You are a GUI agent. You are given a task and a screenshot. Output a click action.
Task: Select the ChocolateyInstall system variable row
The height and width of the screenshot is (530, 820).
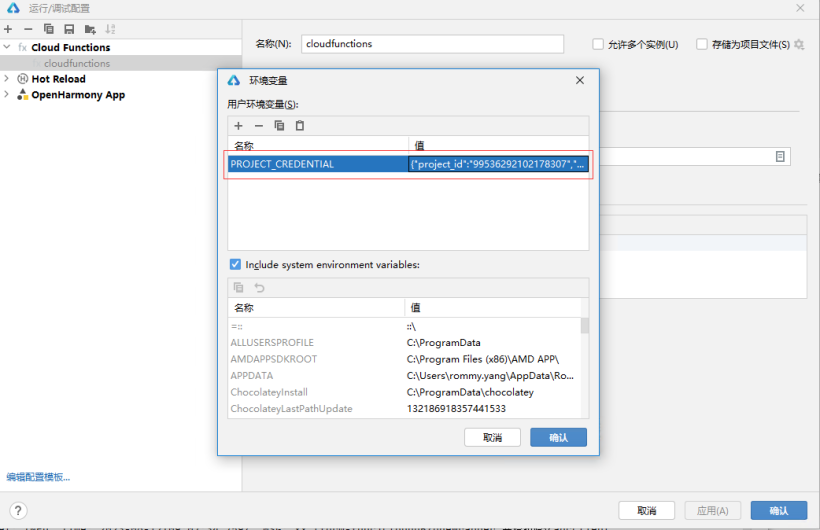point(404,392)
